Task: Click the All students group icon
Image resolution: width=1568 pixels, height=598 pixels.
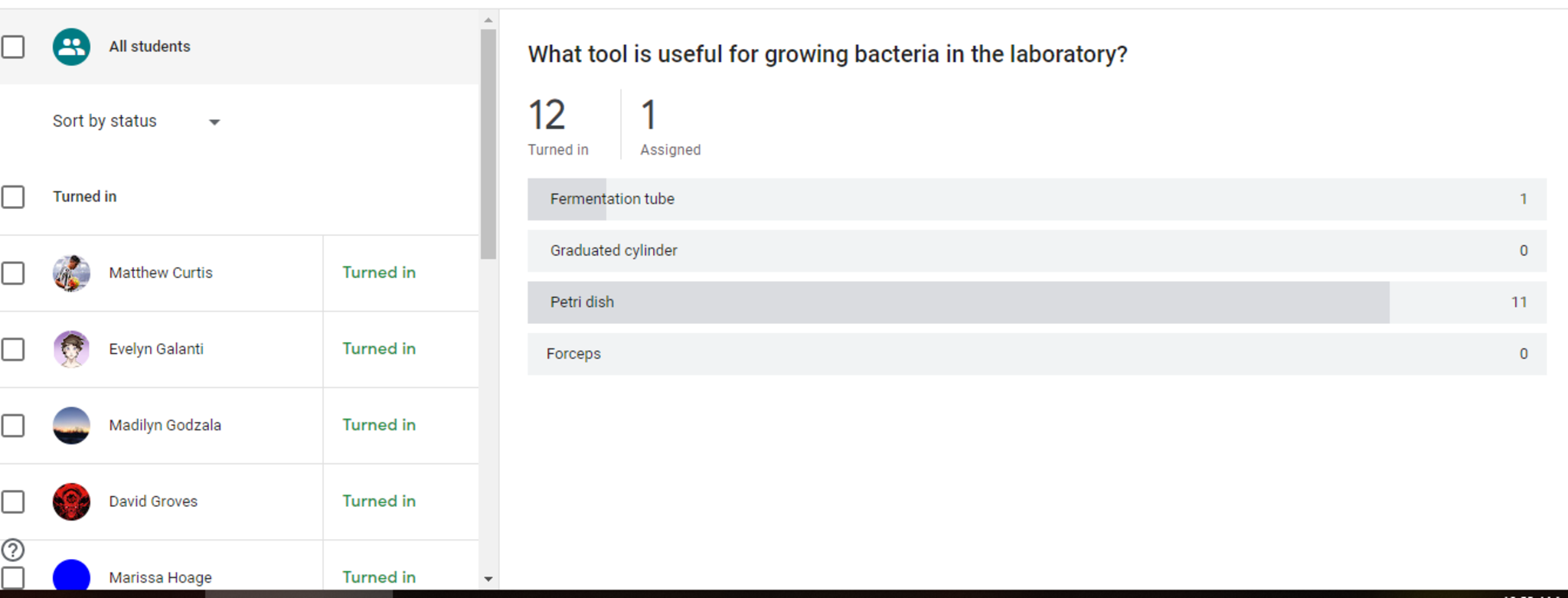Action: click(71, 47)
